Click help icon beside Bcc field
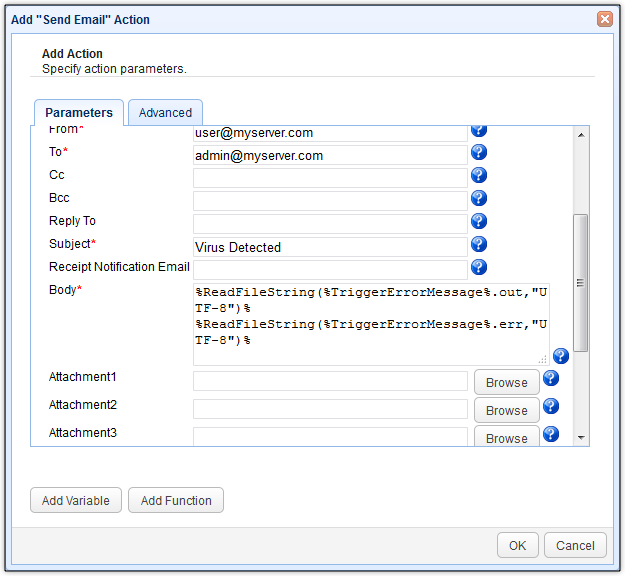The height and width of the screenshot is (576, 625). coord(479,198)
